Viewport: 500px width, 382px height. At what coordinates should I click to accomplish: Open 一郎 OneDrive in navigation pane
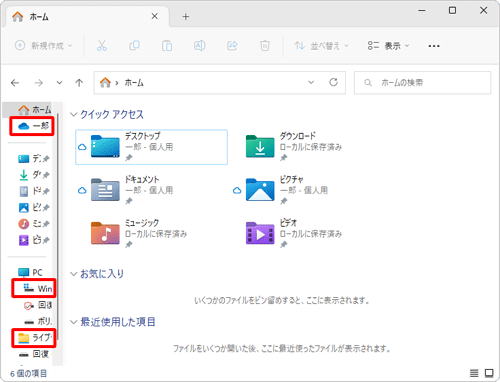coord(32,126)
